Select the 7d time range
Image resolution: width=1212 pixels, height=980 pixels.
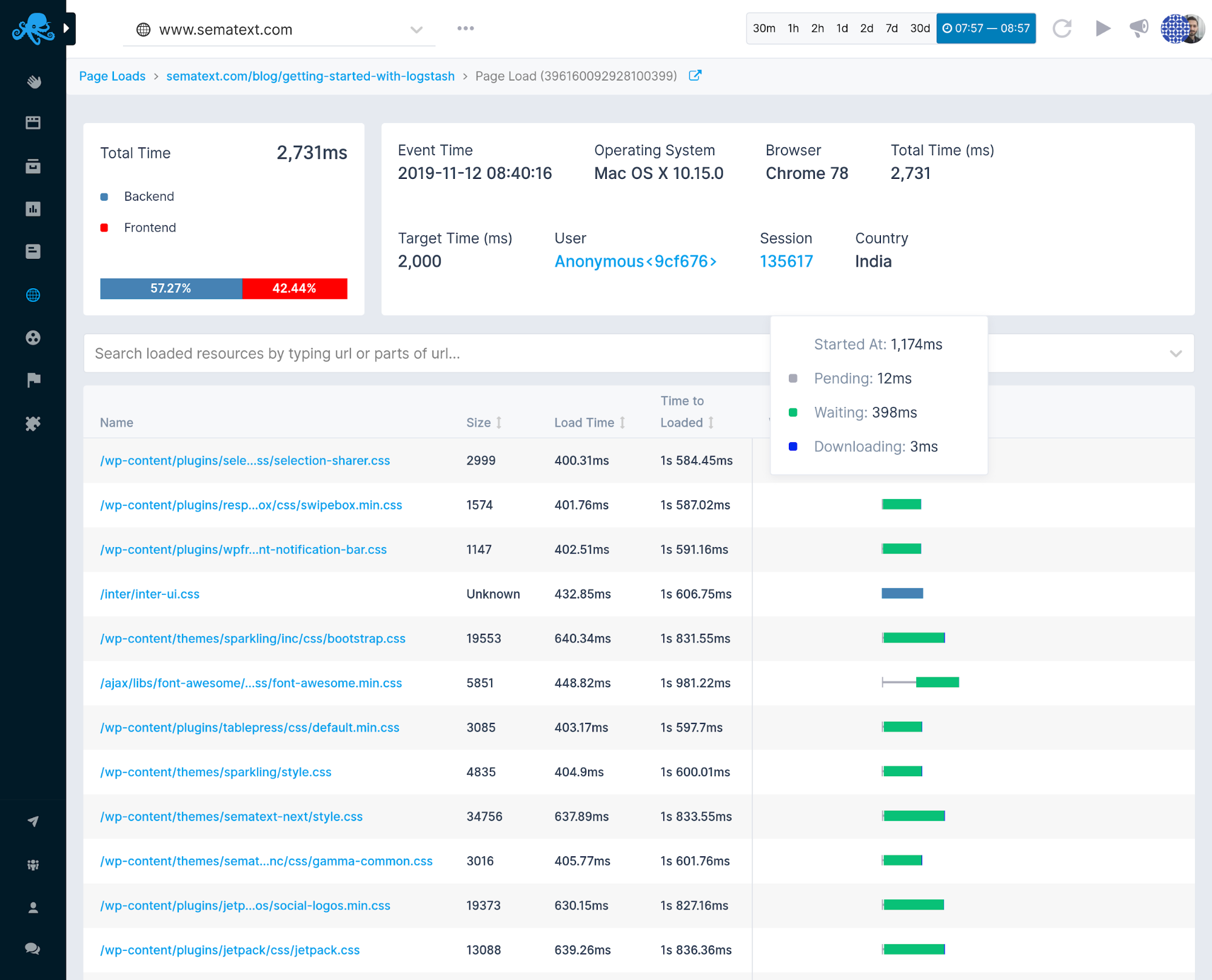891,29
